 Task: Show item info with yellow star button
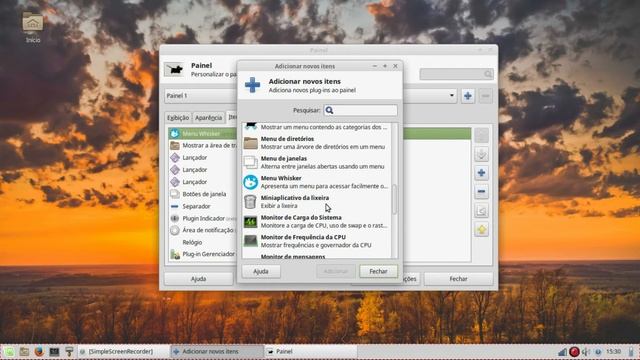coord(481,229)
